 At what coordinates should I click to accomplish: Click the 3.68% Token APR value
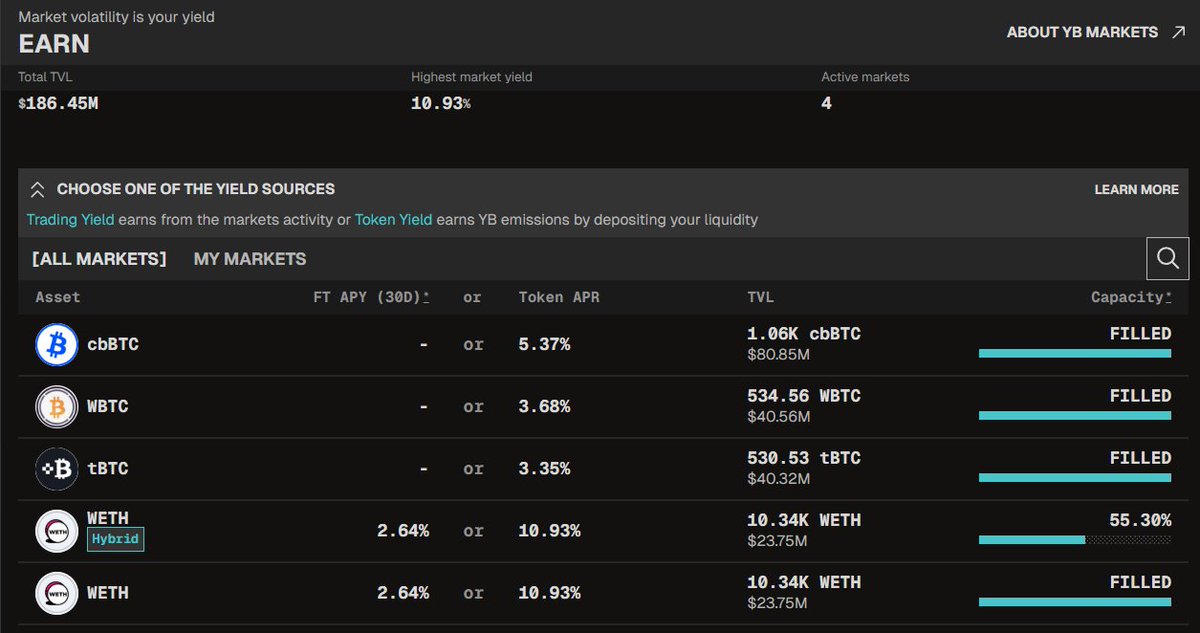(544, 406)
